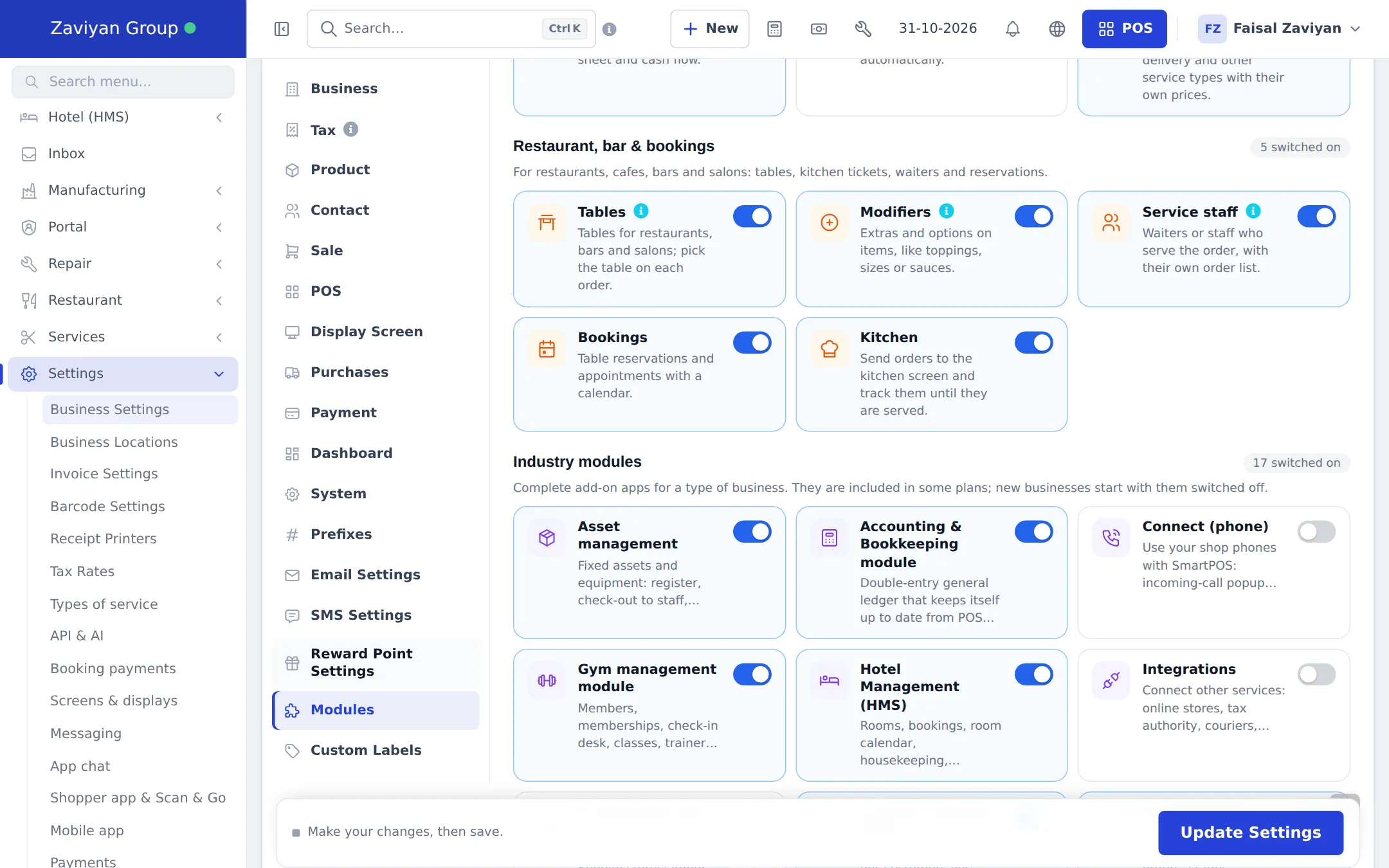Viewport: 1389px width, 868px height.
Task: Click the Update Settings button
Action: (1251, 833)
